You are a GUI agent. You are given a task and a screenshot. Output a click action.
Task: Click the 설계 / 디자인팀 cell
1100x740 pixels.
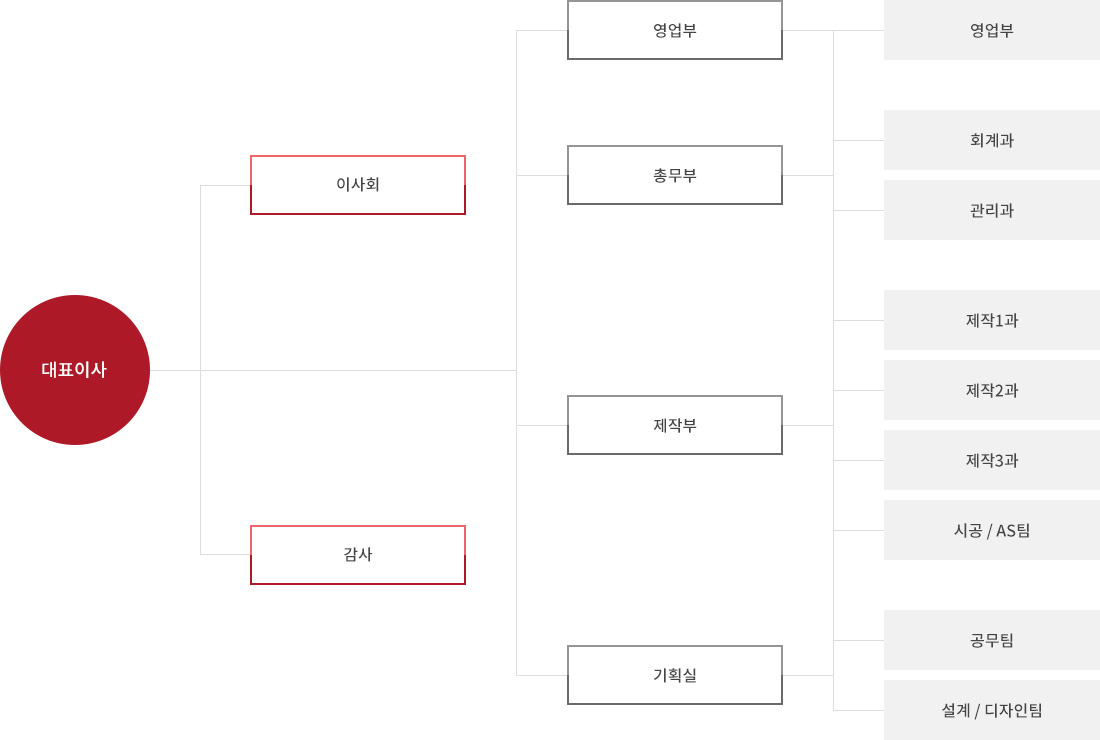click(x=992, y=710)
